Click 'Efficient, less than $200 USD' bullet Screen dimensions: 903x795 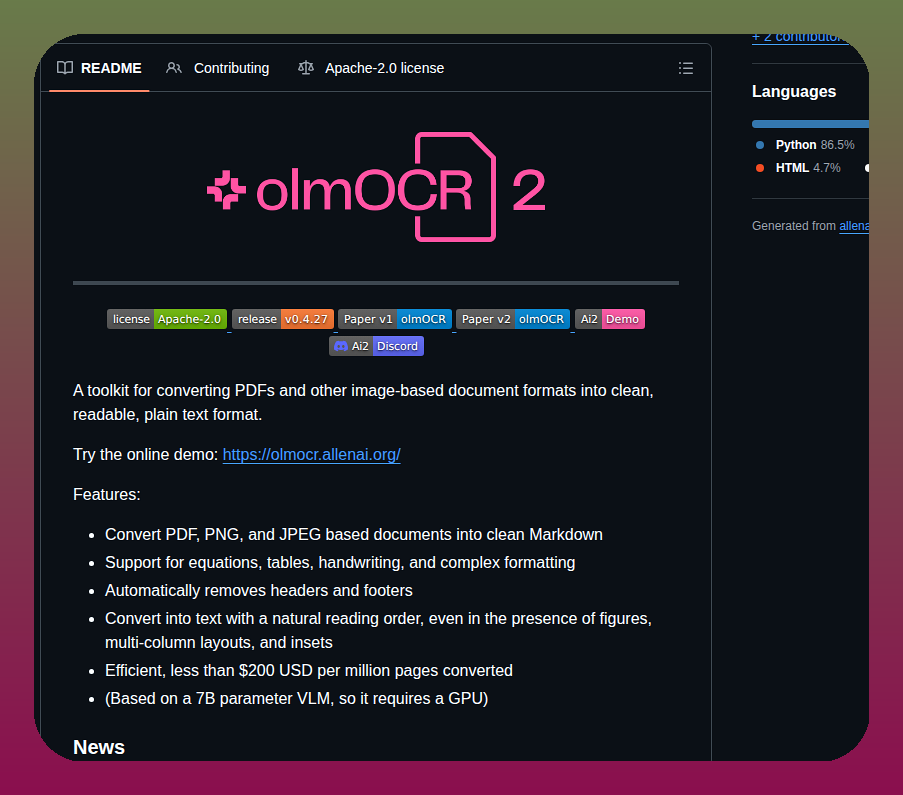point(309,671)
